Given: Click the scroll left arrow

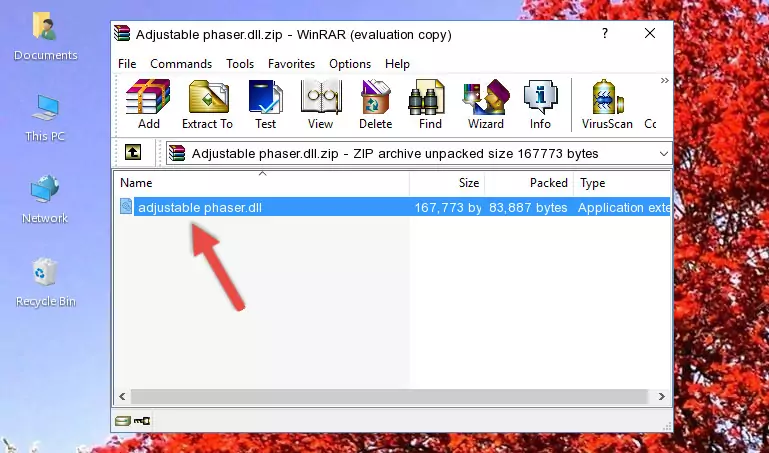Looking at the screenshot, I should 123,396.
